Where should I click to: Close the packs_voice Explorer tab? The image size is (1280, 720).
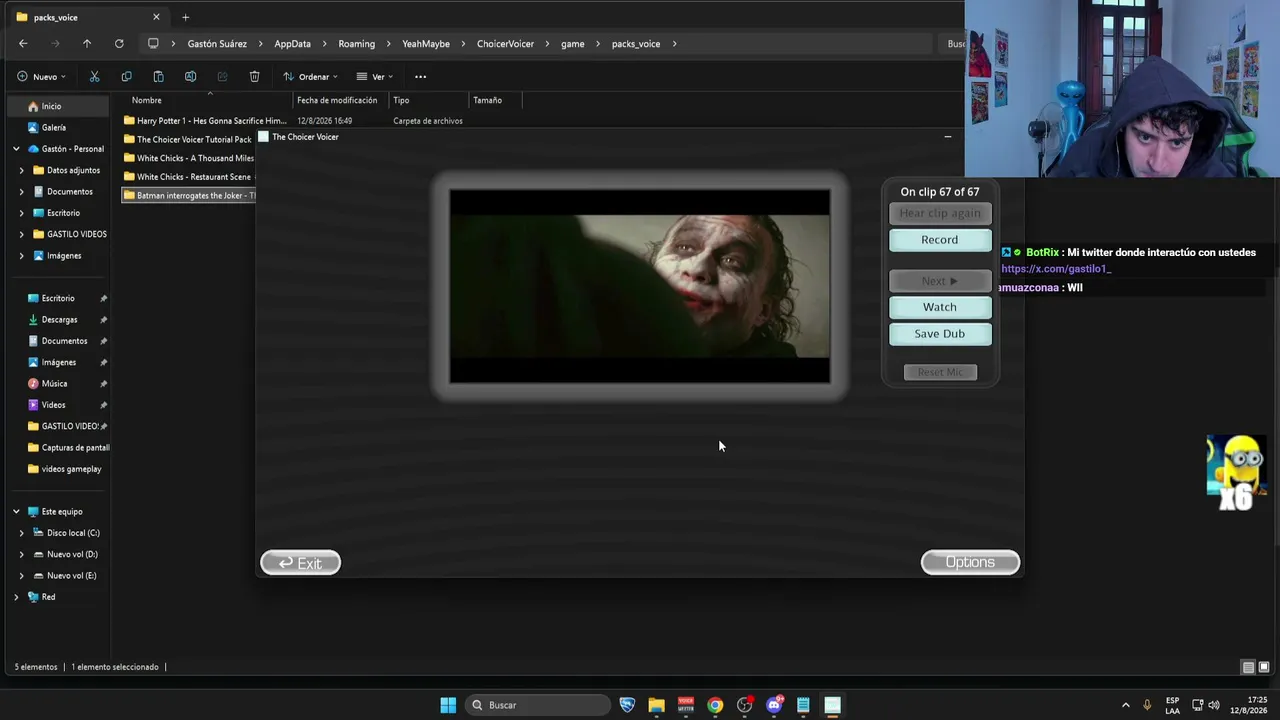coord(156,17)
